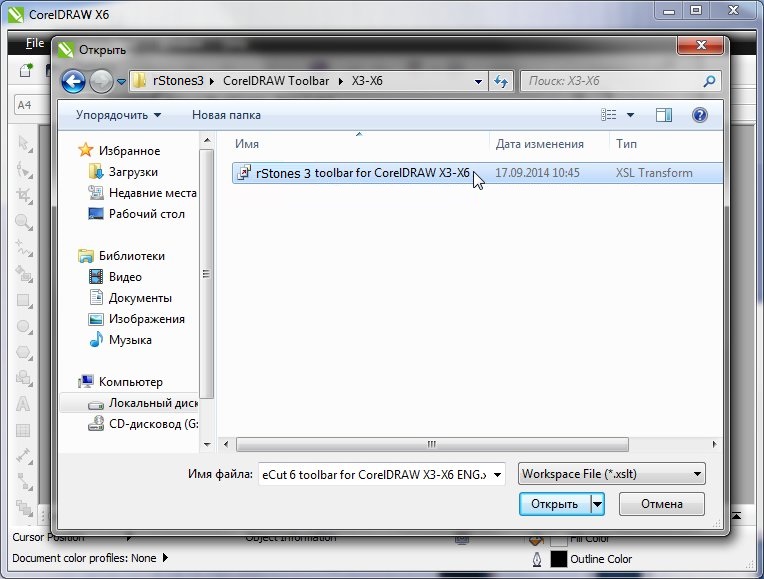Image resolution: width=764 pixels, height=579 pixels.
Task: Click New document icon in CorelDRAW toolbar
Action: (x=26, y=71)
